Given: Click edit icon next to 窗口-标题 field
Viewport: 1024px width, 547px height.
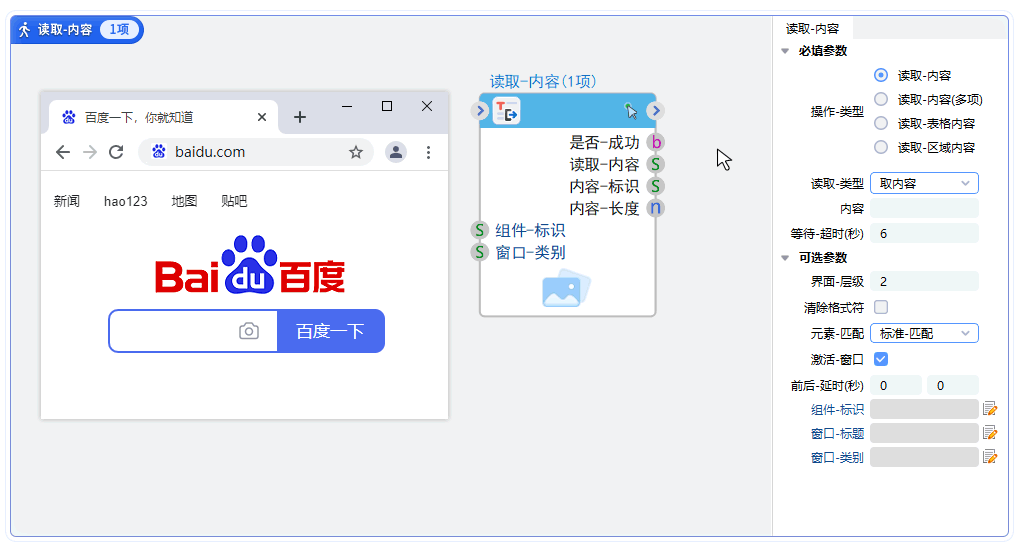Looking at the screenshot, I should [x=990, y=433].
